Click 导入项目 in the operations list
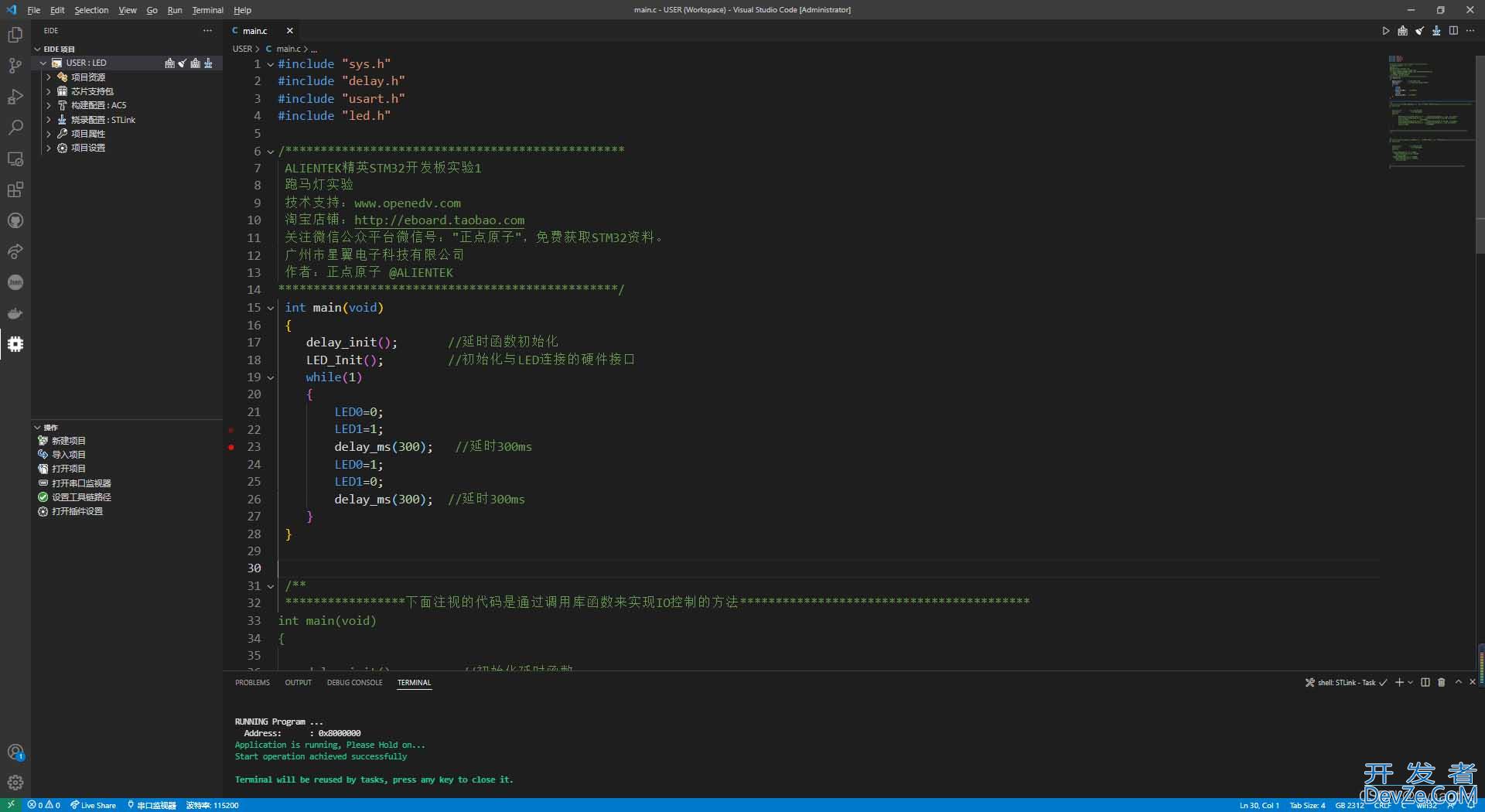Screen dimensions: 1485x812 pyautogui.click(x=69, y=455)
